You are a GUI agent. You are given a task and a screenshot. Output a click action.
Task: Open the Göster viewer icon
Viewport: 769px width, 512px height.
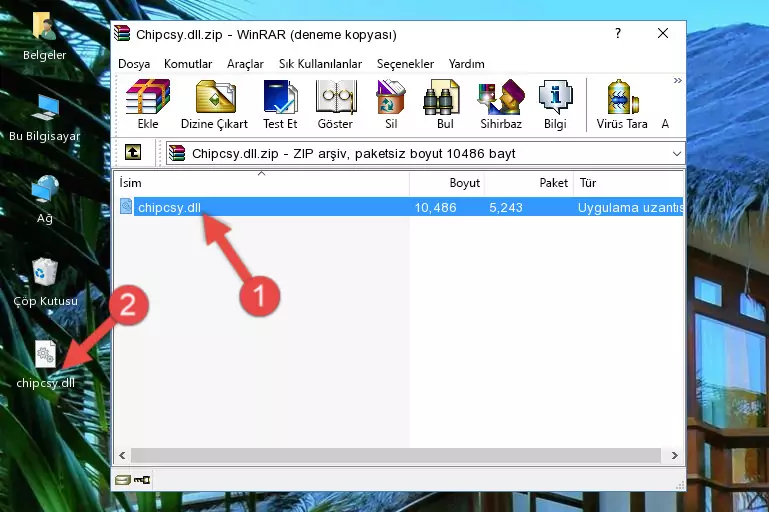coord(335,104)
